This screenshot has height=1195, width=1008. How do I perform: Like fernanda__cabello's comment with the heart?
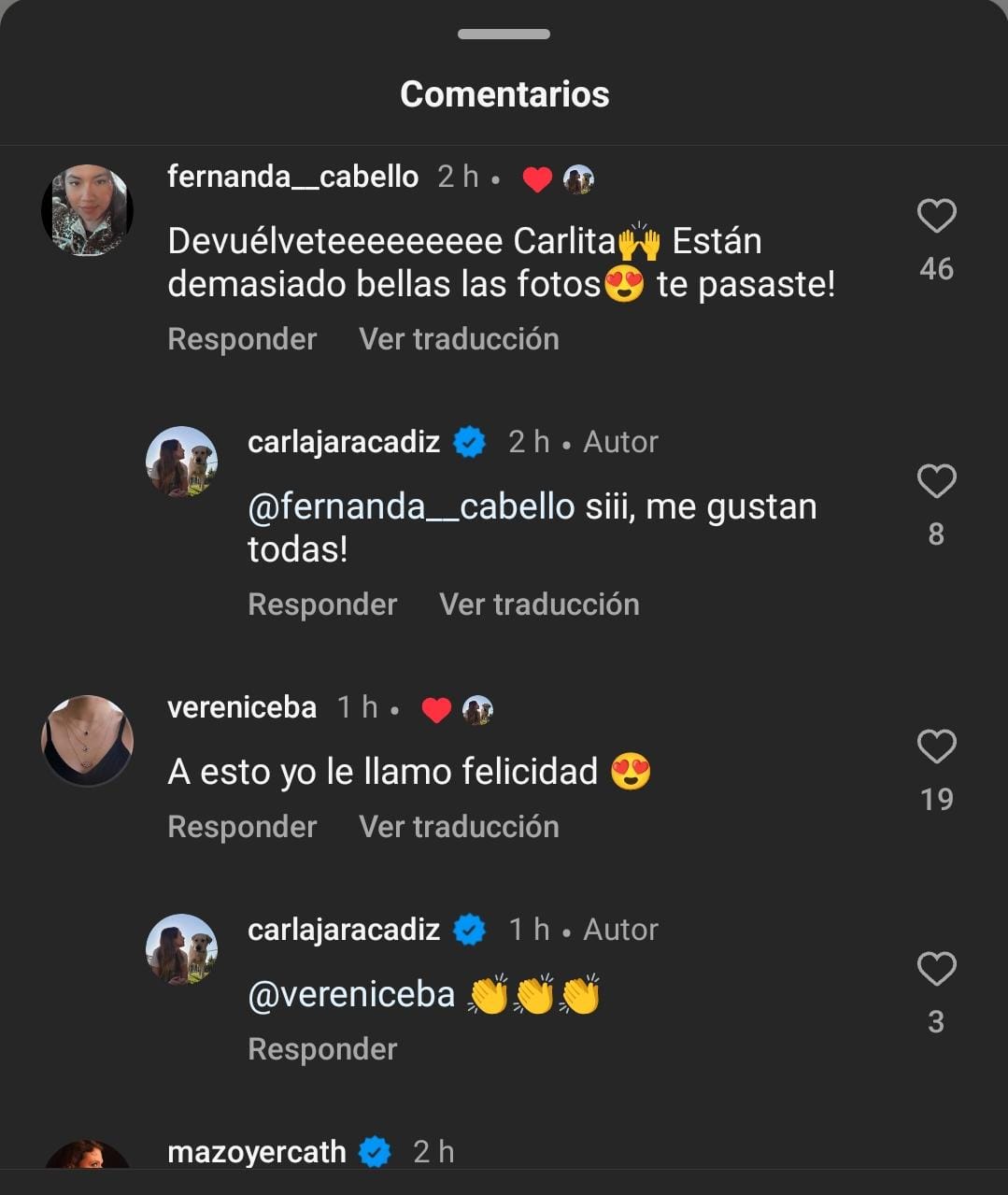coord(936,217)
